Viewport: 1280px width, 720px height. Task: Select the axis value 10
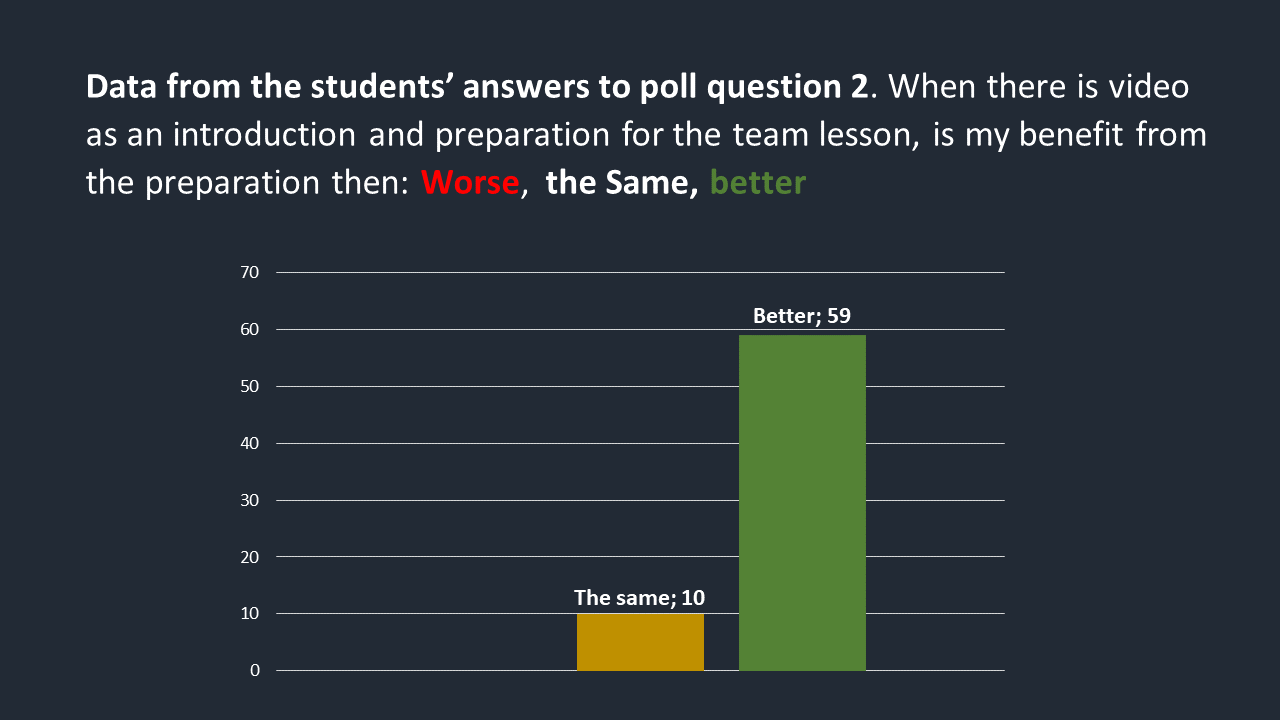tap(250, 613)
